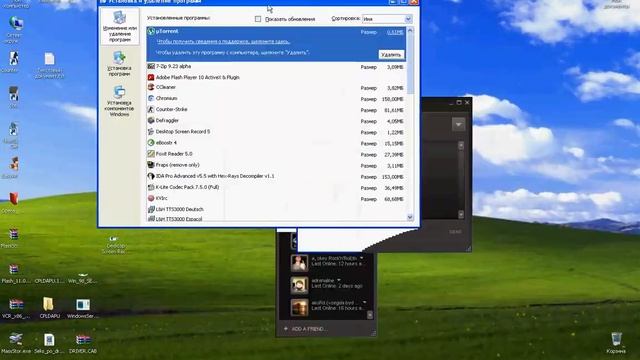Open 'Установка компонентов Windows' sidebar icon

tap(119, 92)
